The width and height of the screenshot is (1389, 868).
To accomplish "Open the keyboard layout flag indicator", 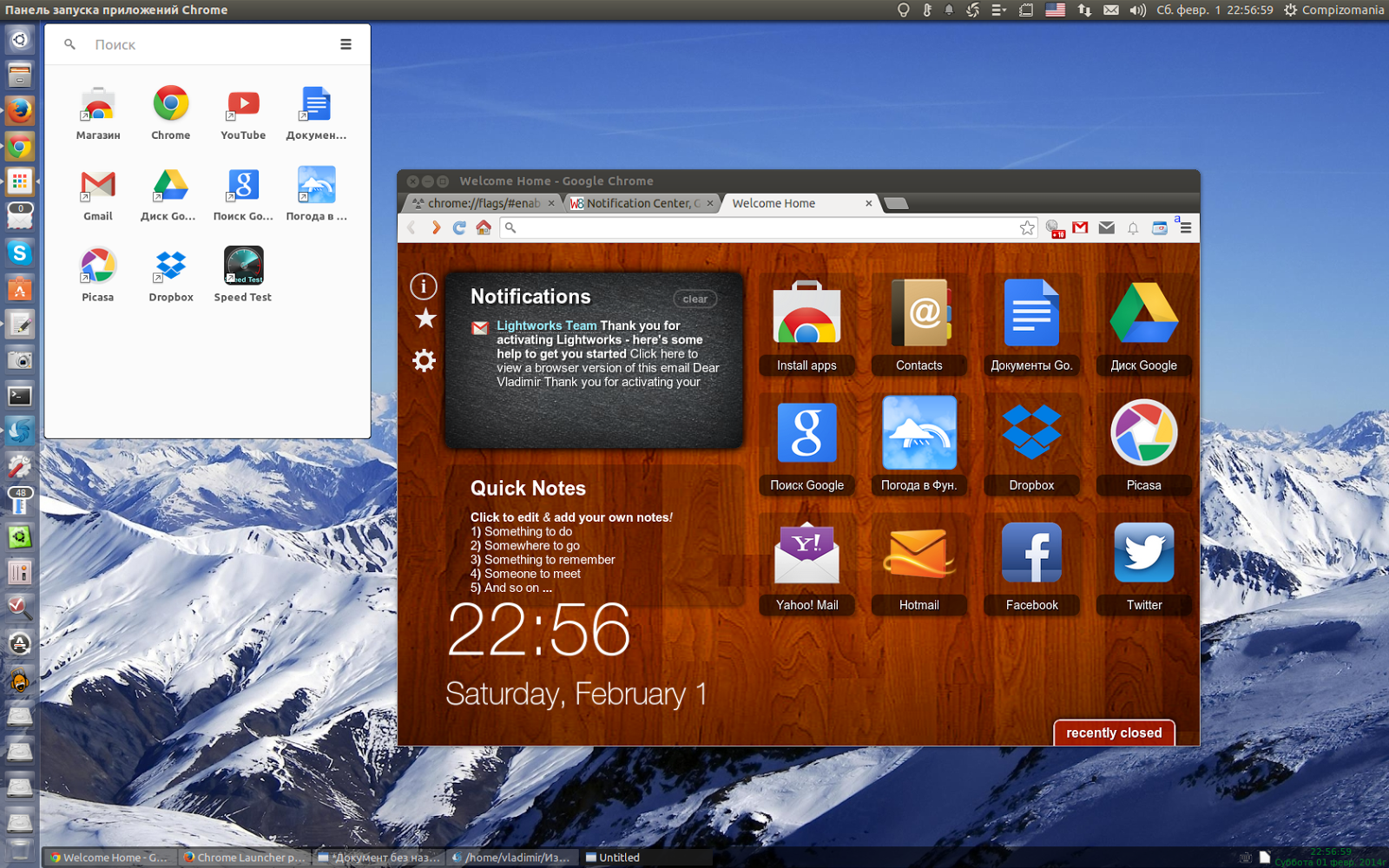I will tap(1055, 10).
